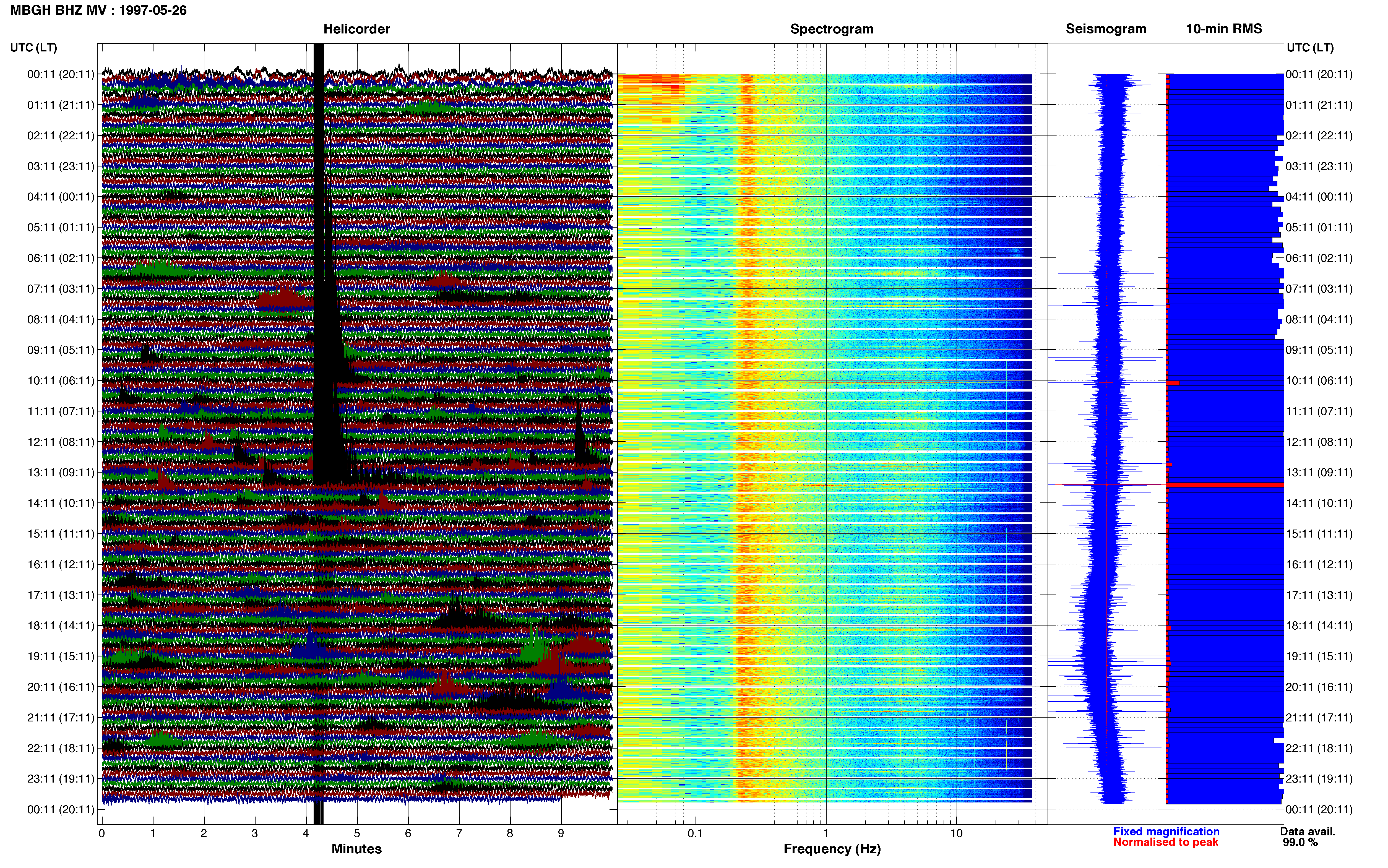Click the right UTC (LT) axis header
The height and width of the screenshot is (868, 1388).
pyautogui.click(x=1310, y=48)
